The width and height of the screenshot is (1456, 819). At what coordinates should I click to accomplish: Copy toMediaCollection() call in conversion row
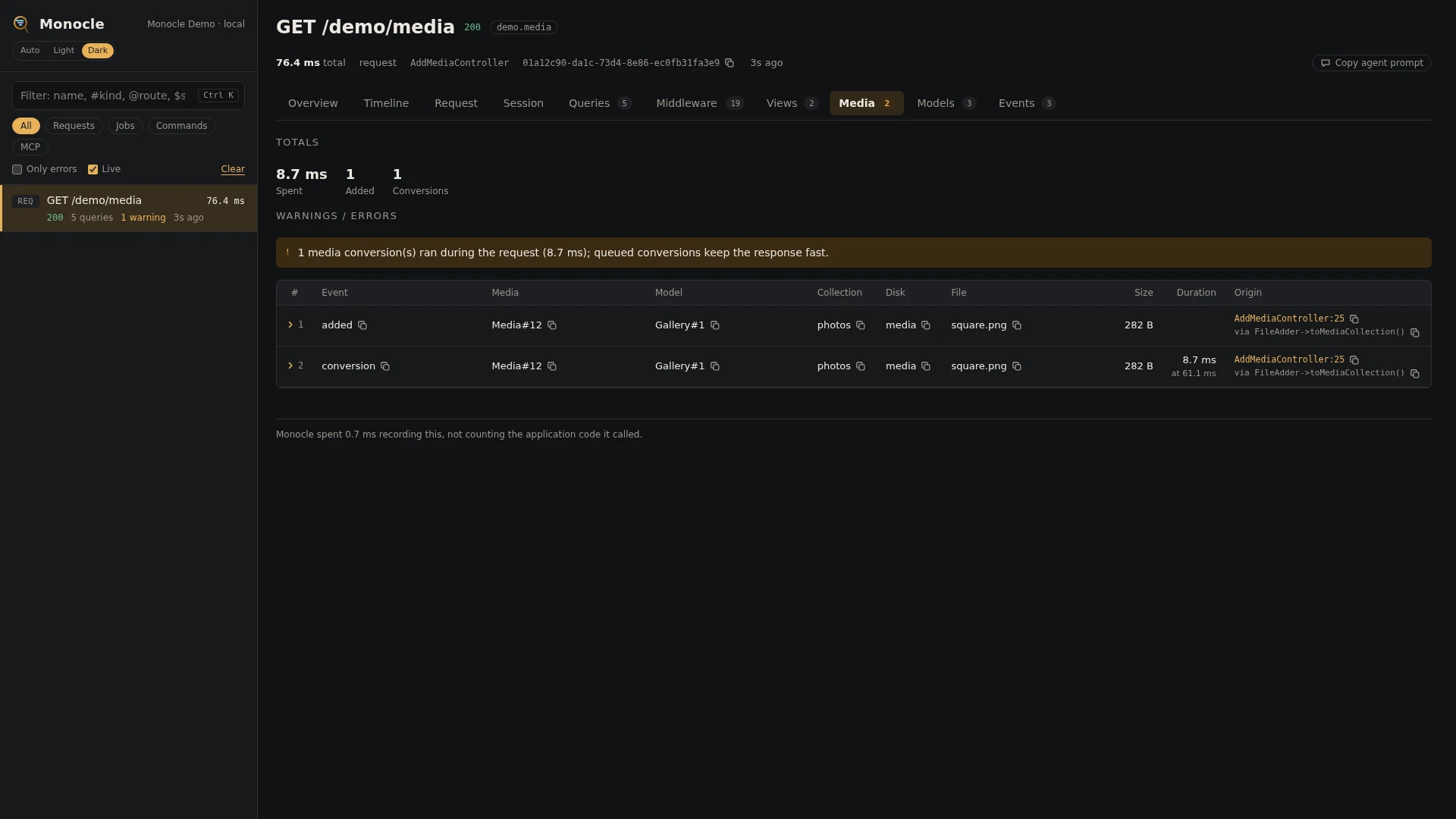[x=1415, y=374]
